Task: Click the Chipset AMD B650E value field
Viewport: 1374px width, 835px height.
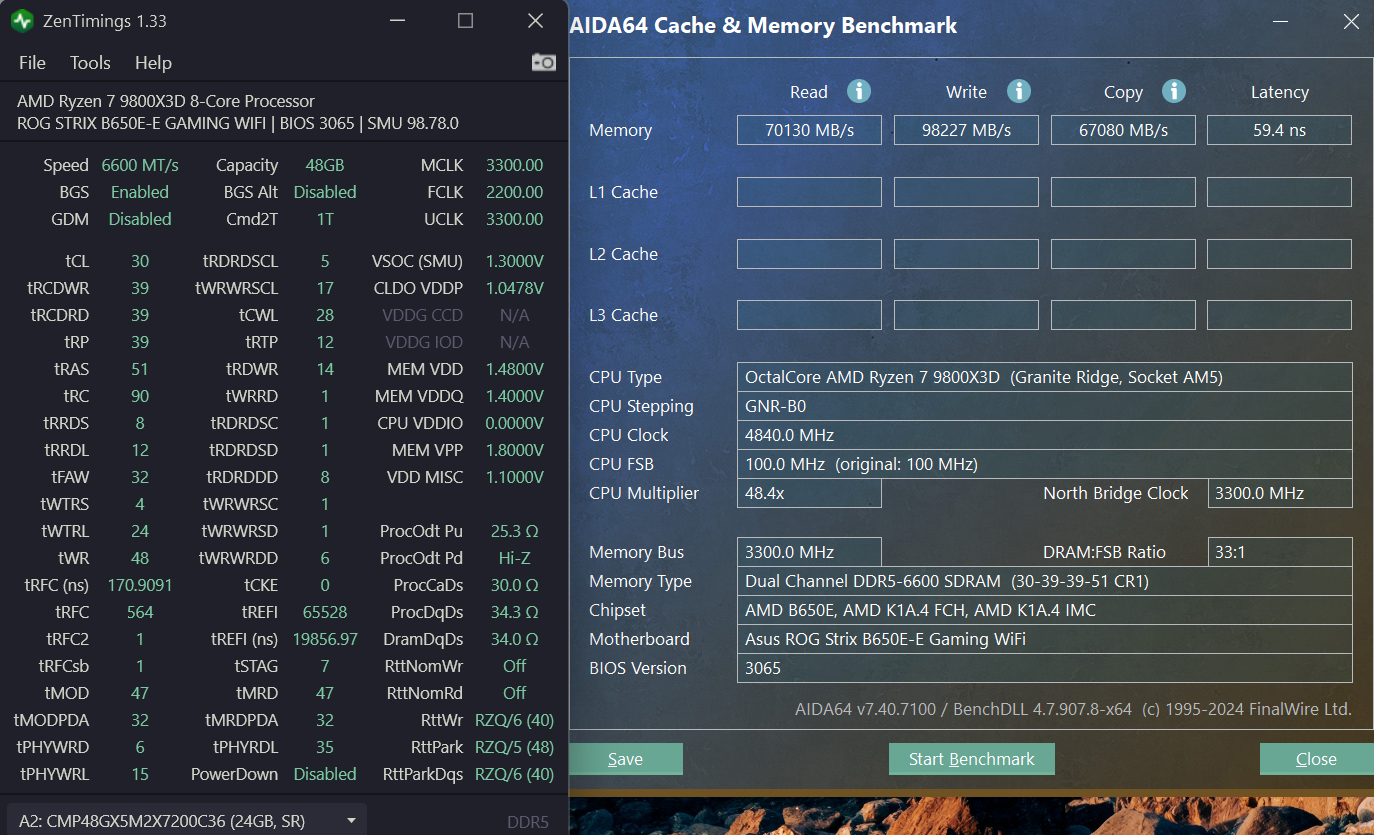Action: pyautogui.click(x=1044, y=610)
